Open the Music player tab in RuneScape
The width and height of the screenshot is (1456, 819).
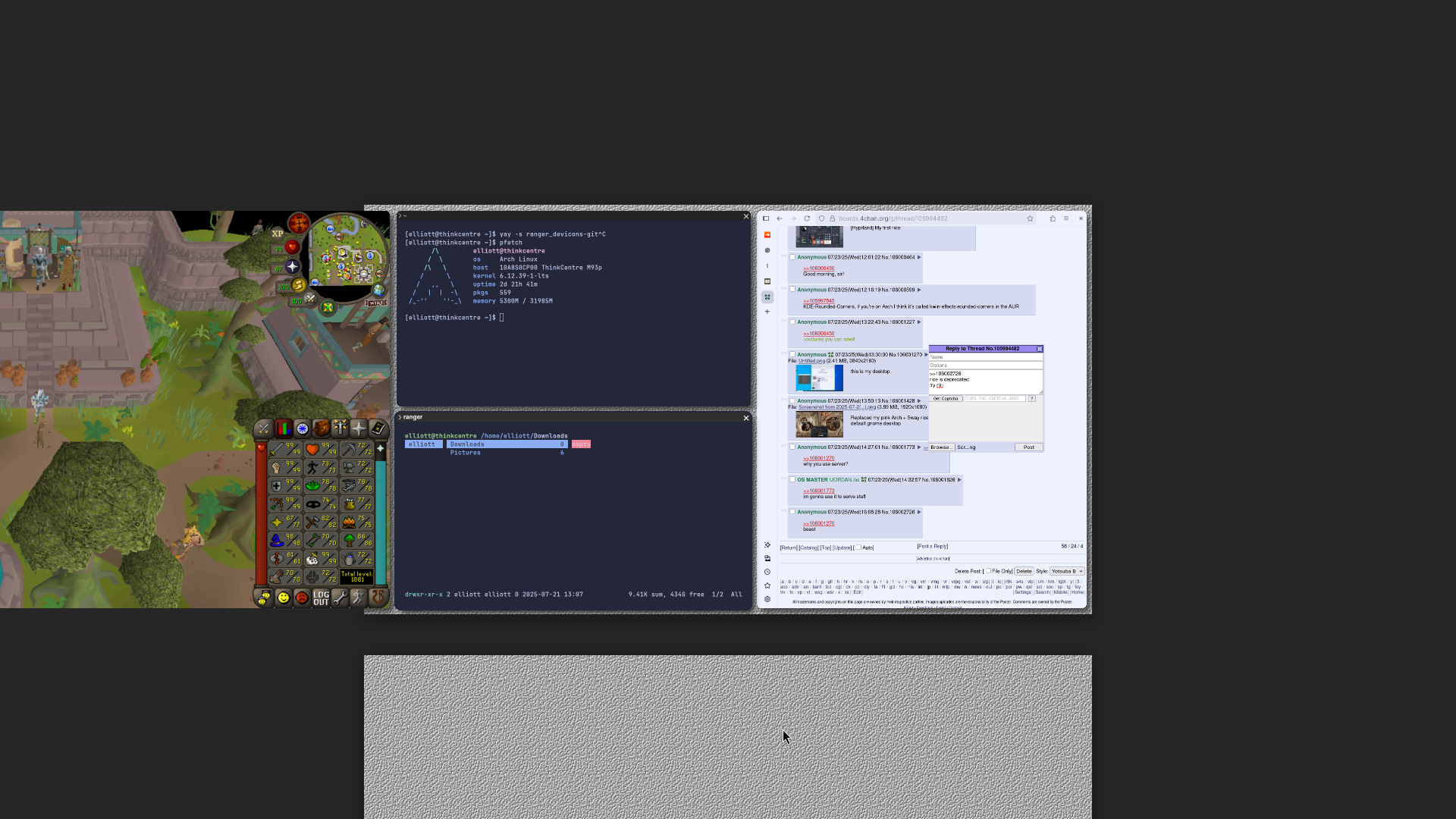[x=378, y=598]
